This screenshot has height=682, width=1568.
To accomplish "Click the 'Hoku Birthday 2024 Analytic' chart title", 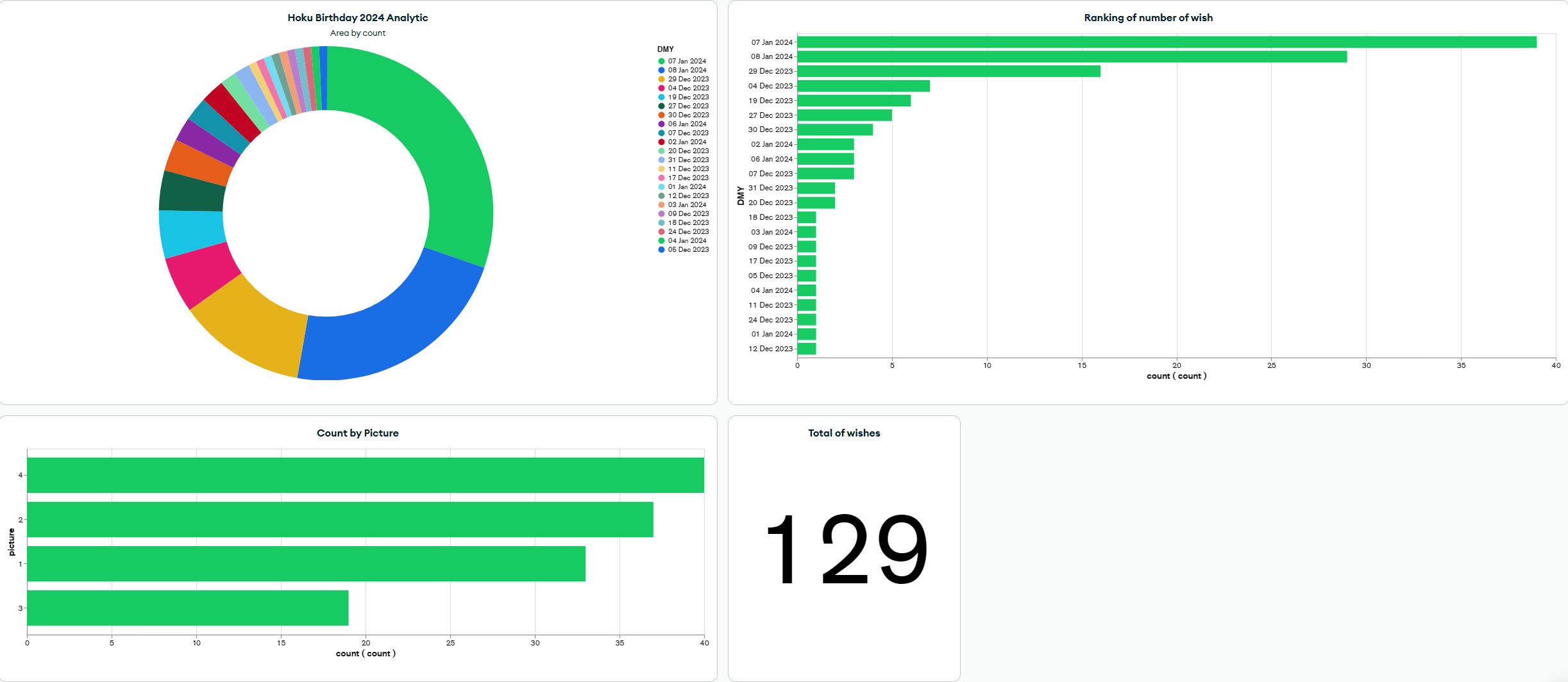I will [x=358, y=17].
